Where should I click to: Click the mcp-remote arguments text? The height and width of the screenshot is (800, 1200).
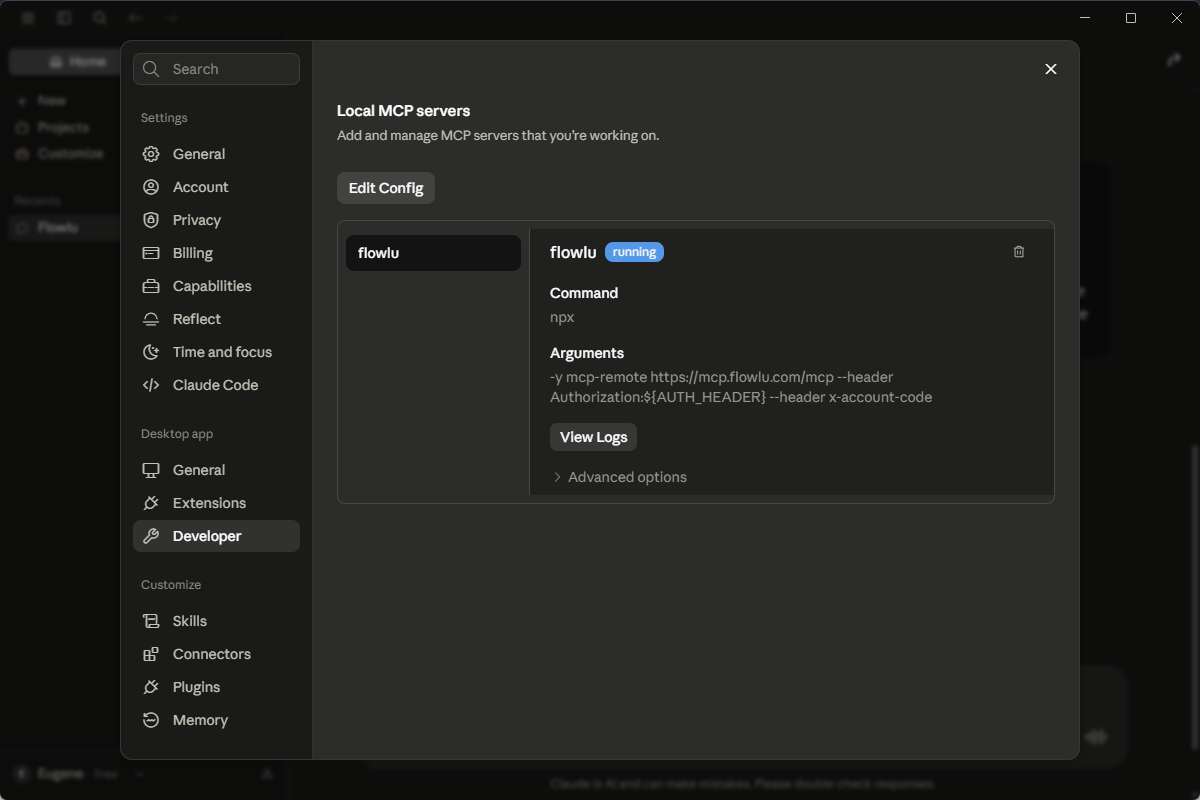741,387
